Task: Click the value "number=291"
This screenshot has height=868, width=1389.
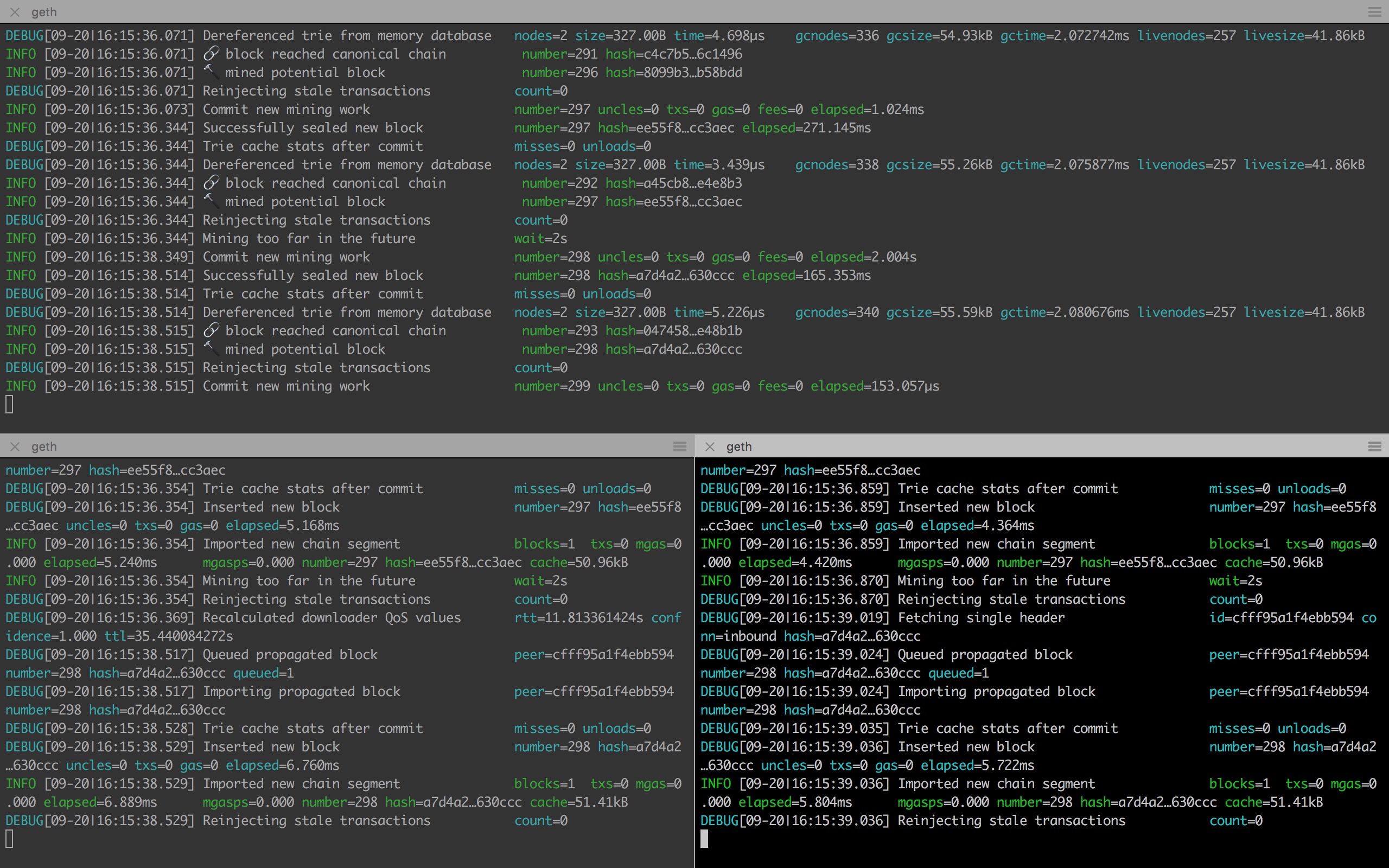Action: [x=559, y=54]
